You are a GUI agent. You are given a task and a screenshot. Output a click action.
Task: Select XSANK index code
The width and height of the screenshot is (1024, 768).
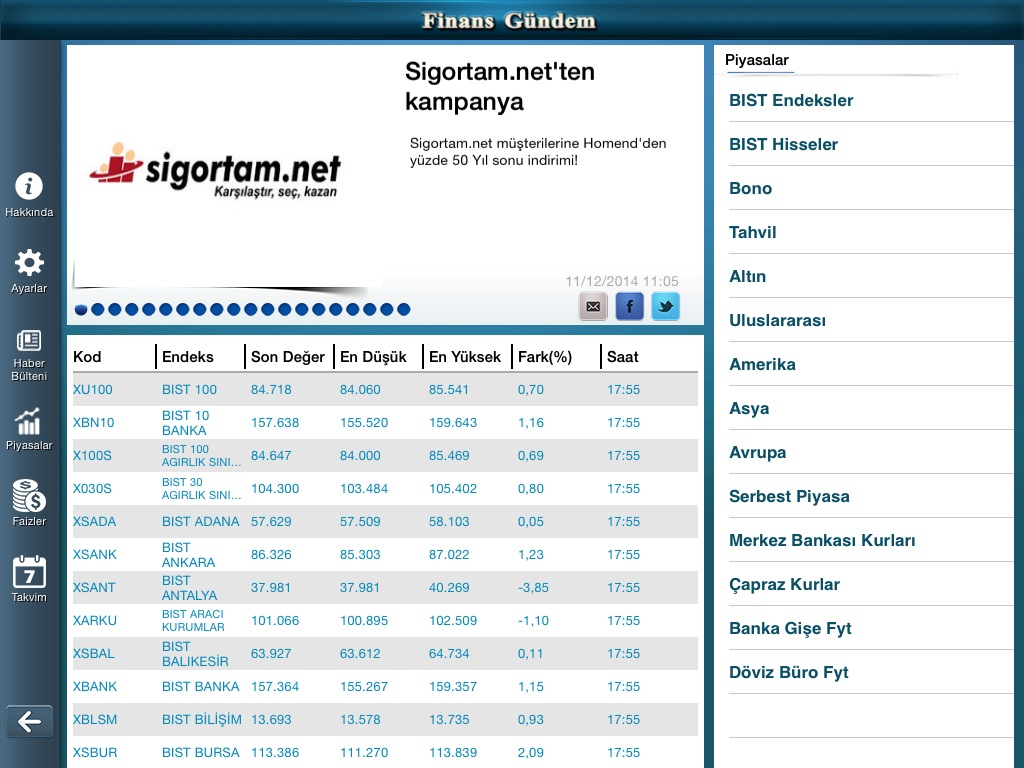[94, 554]
